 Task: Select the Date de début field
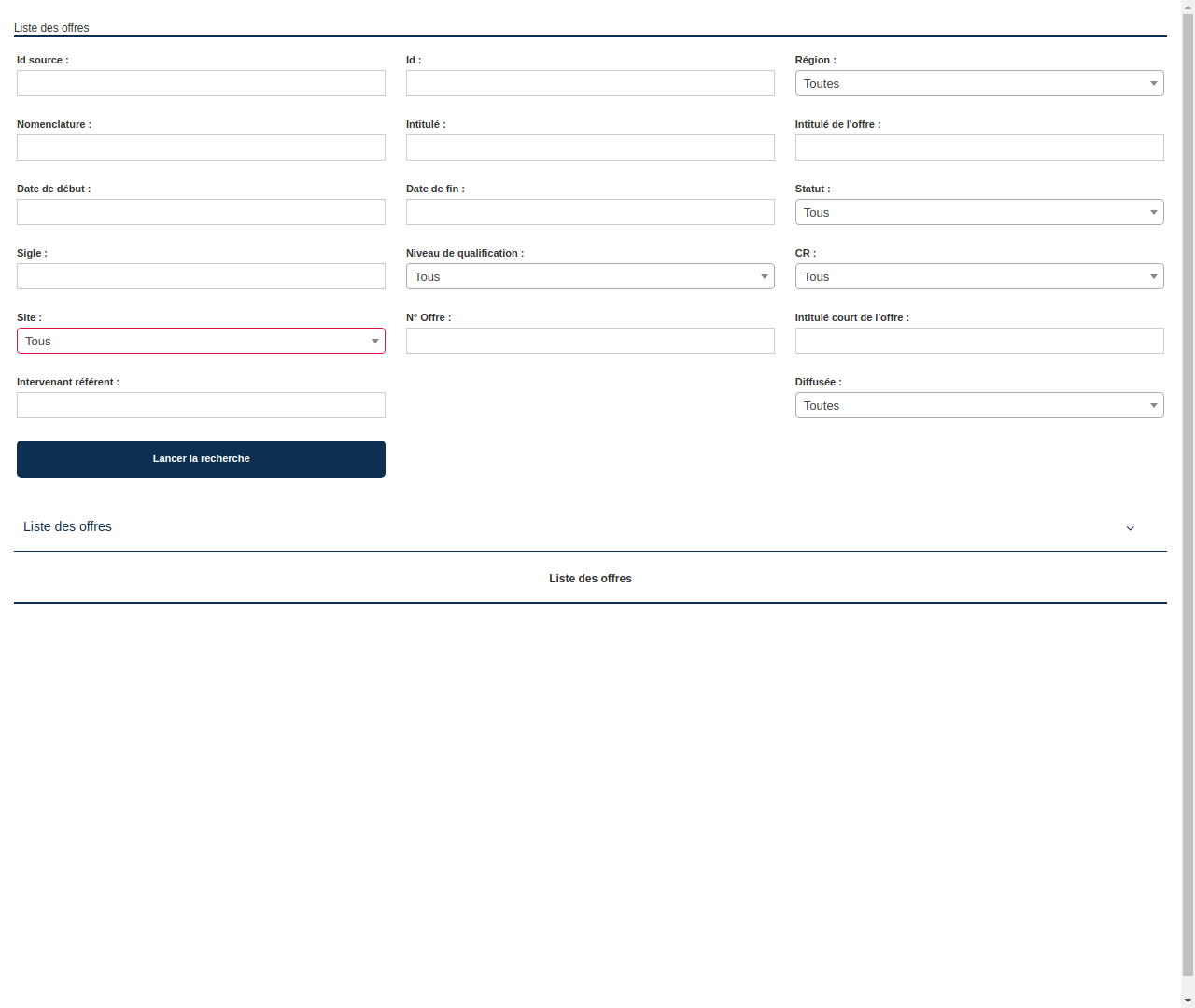[201, 212]
